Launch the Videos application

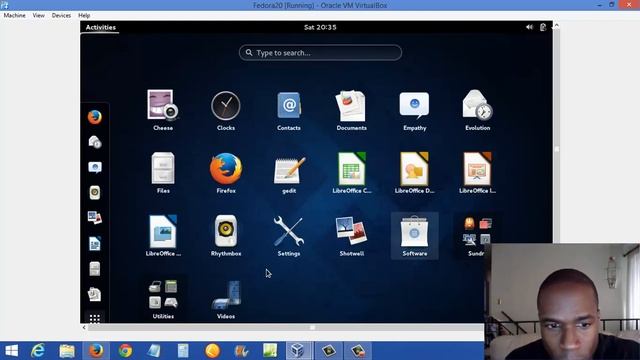[x=226, y=298]
